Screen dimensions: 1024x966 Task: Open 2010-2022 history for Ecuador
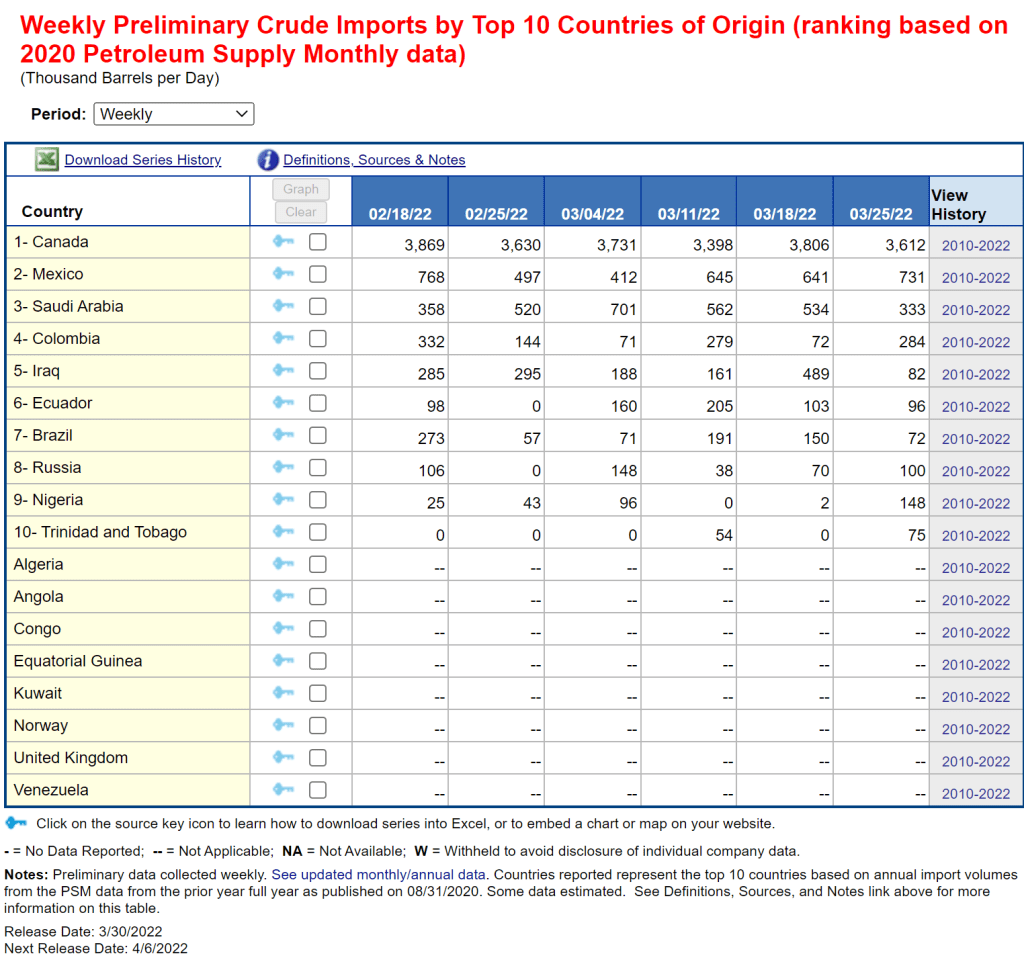point(975,407)
